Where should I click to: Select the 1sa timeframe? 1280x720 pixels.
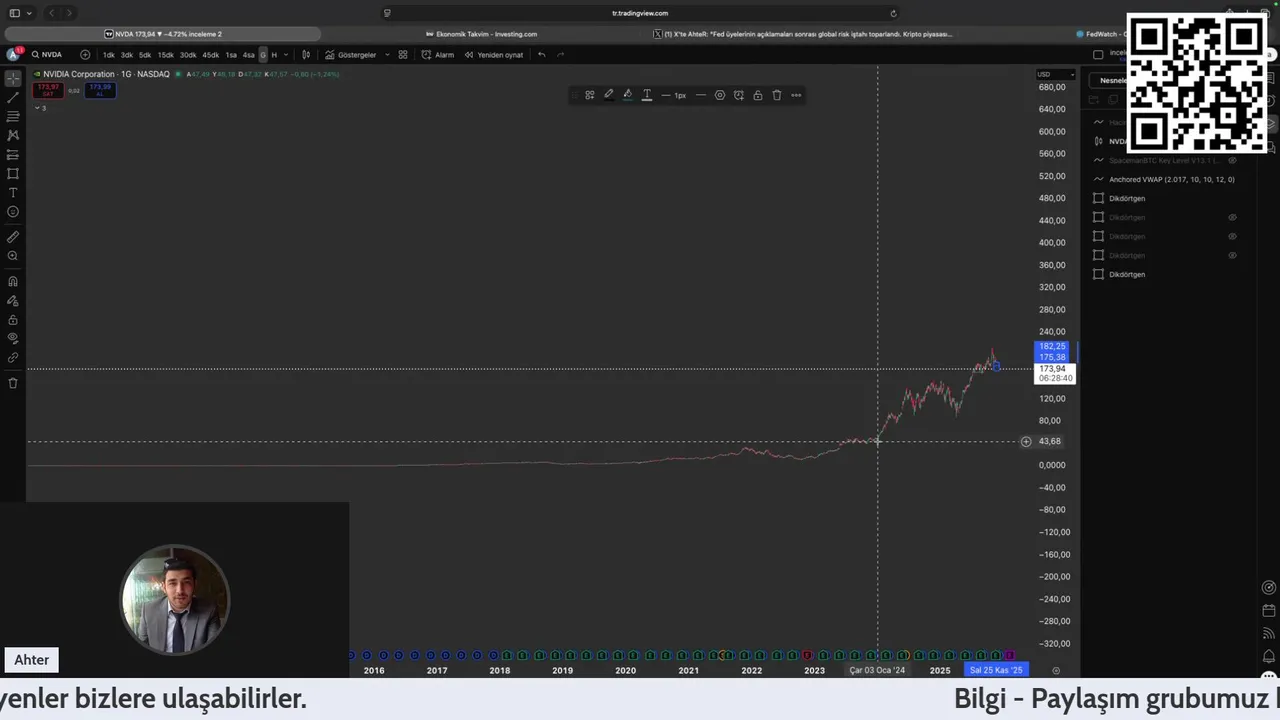(231, 55)
